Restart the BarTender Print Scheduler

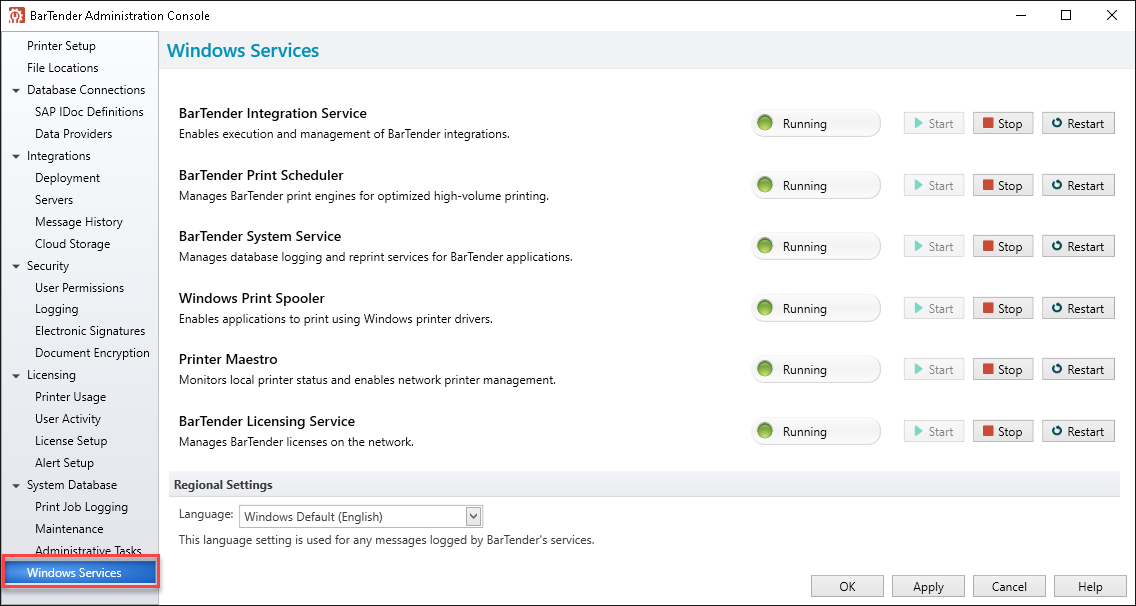tap(1078, 186)
